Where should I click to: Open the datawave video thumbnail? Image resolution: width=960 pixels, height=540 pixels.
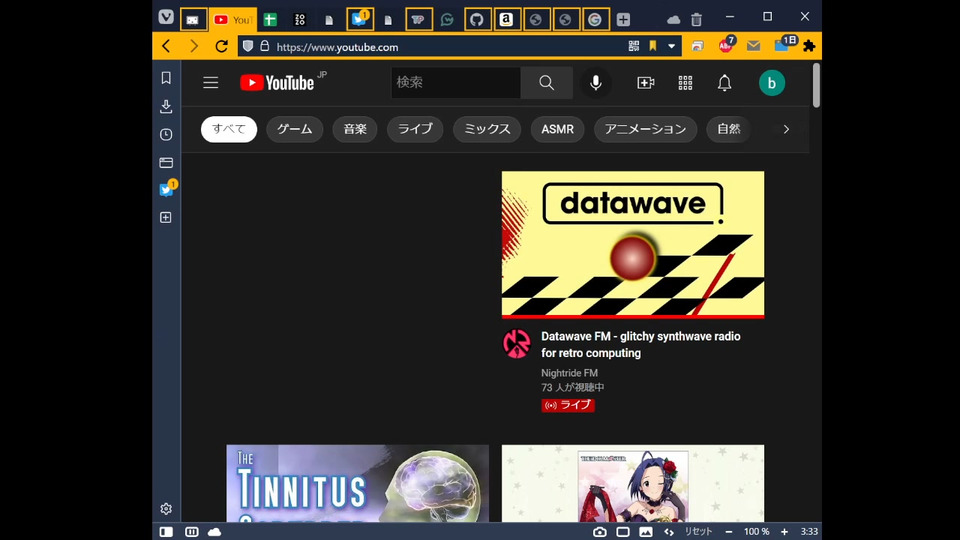click(633, 245)
